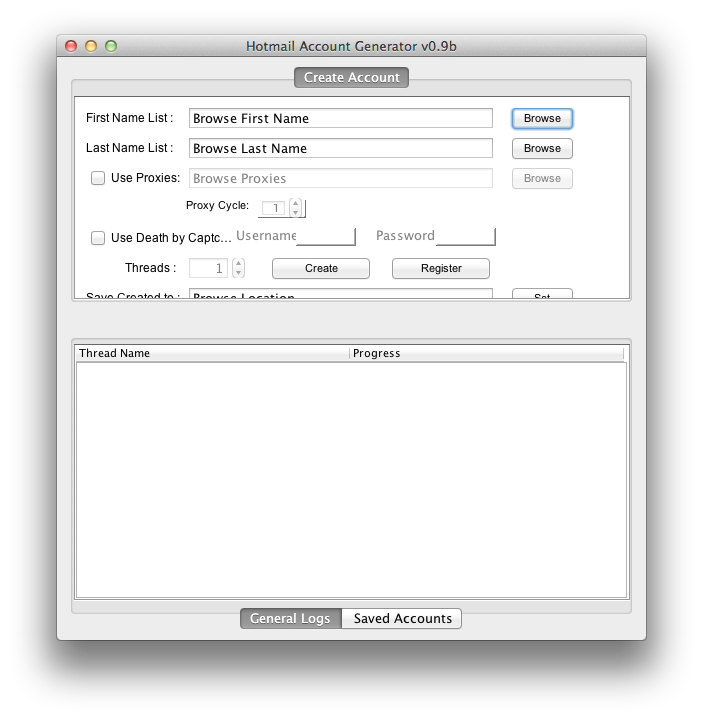Screen dimensions: 703x719
Task: Close the Hotmail Account Generator window
Action: click(71, 46)
